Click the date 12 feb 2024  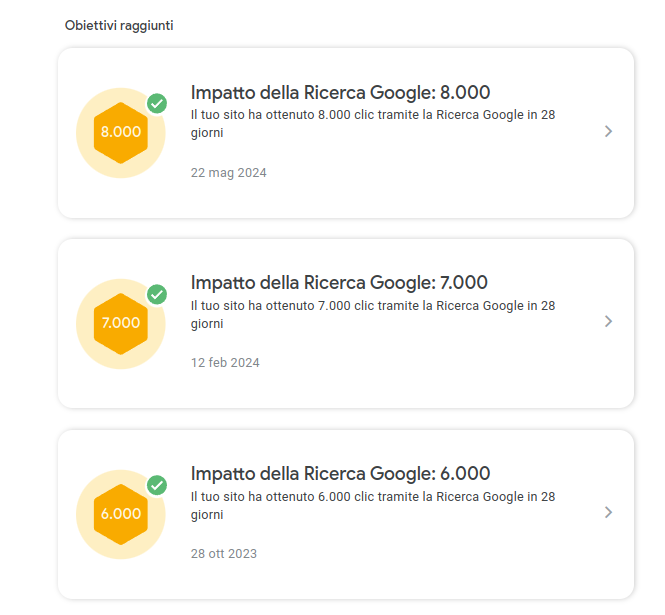pyautogui.click(x=225, y=363)
